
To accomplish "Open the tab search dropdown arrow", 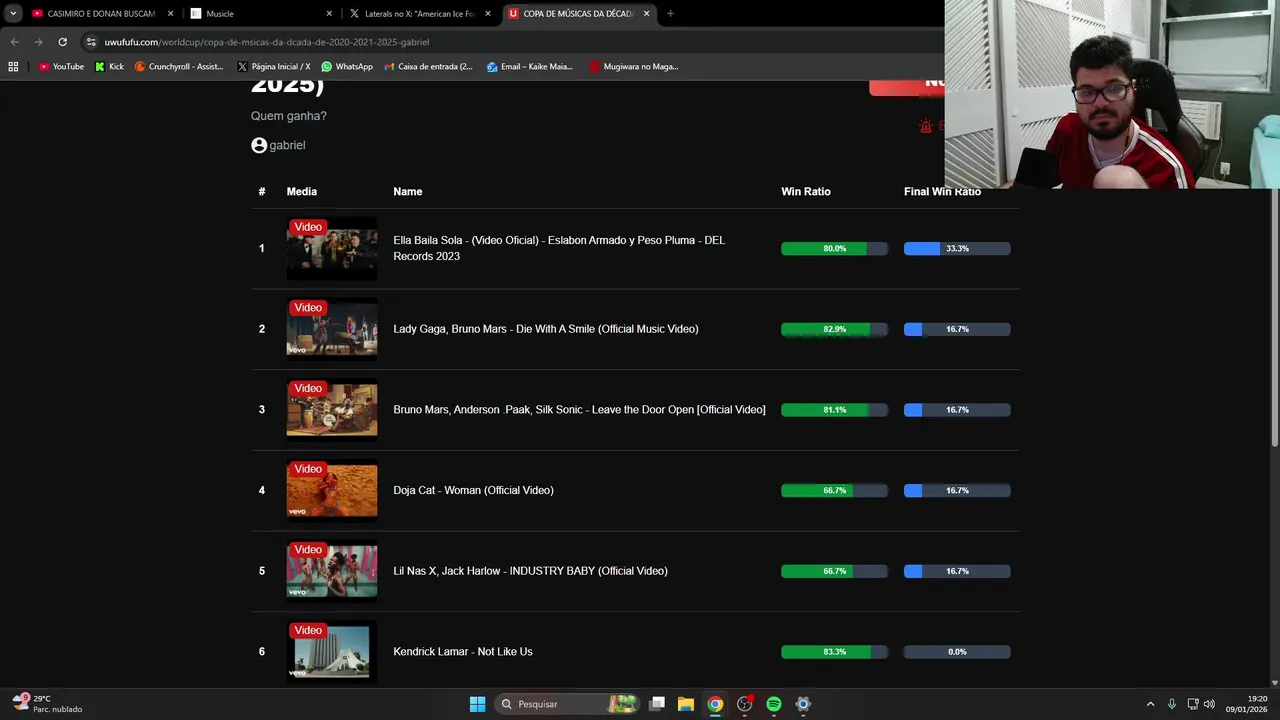I will (13, 14).
